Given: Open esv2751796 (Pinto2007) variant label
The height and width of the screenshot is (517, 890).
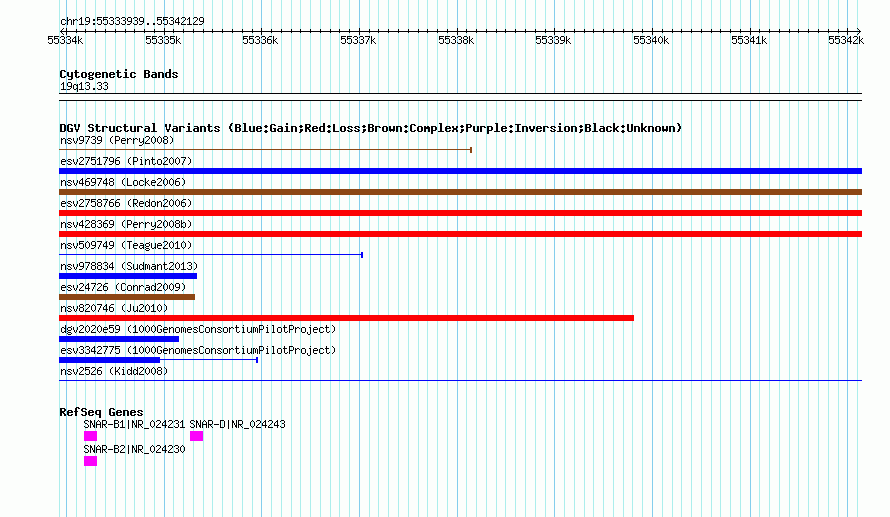Looking at the screenshot, I should click(x=126, y=161).
